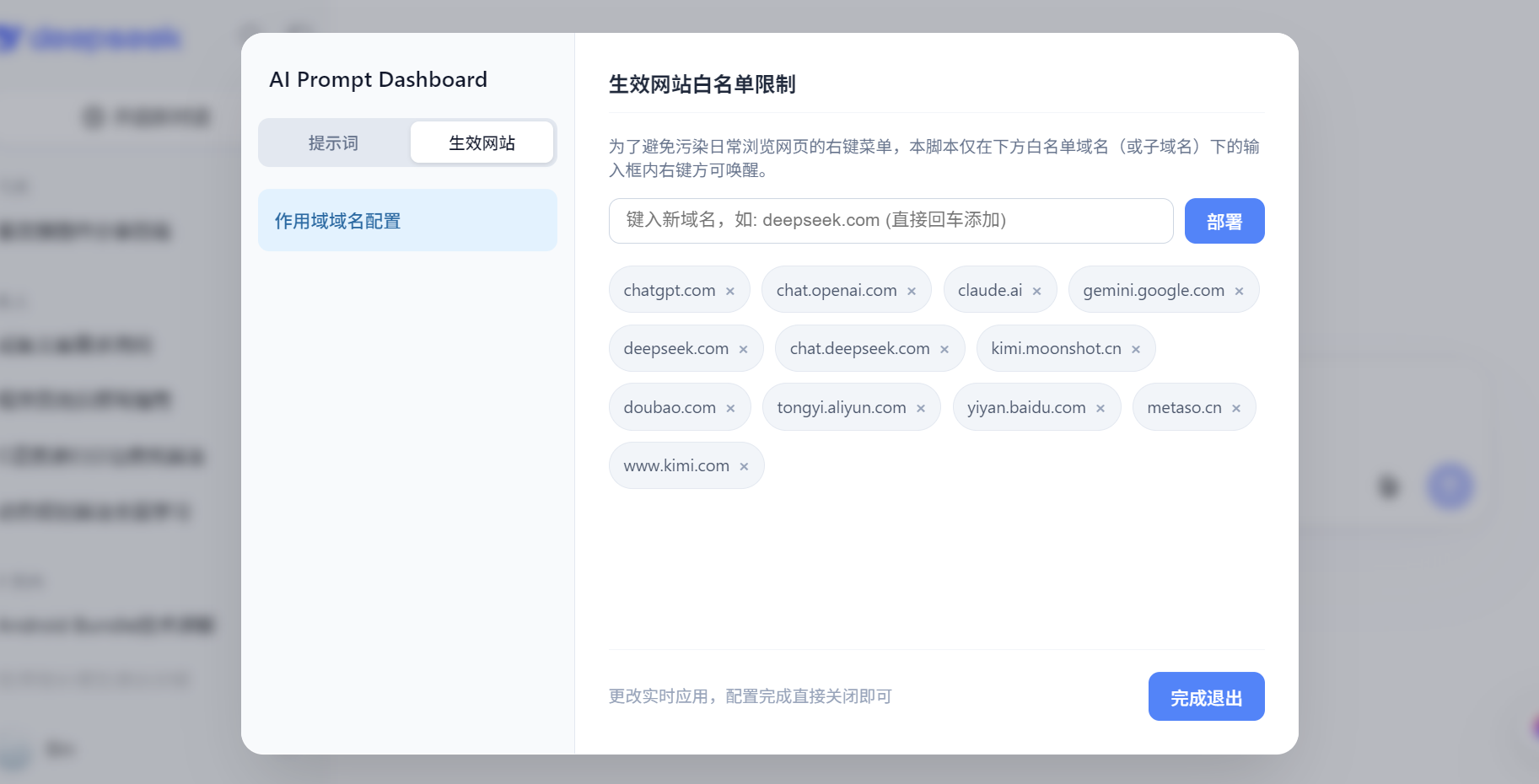The image size is (1539, 784).
Task: Click the doubao.com domain text
Action: click(x=670, y=407)
